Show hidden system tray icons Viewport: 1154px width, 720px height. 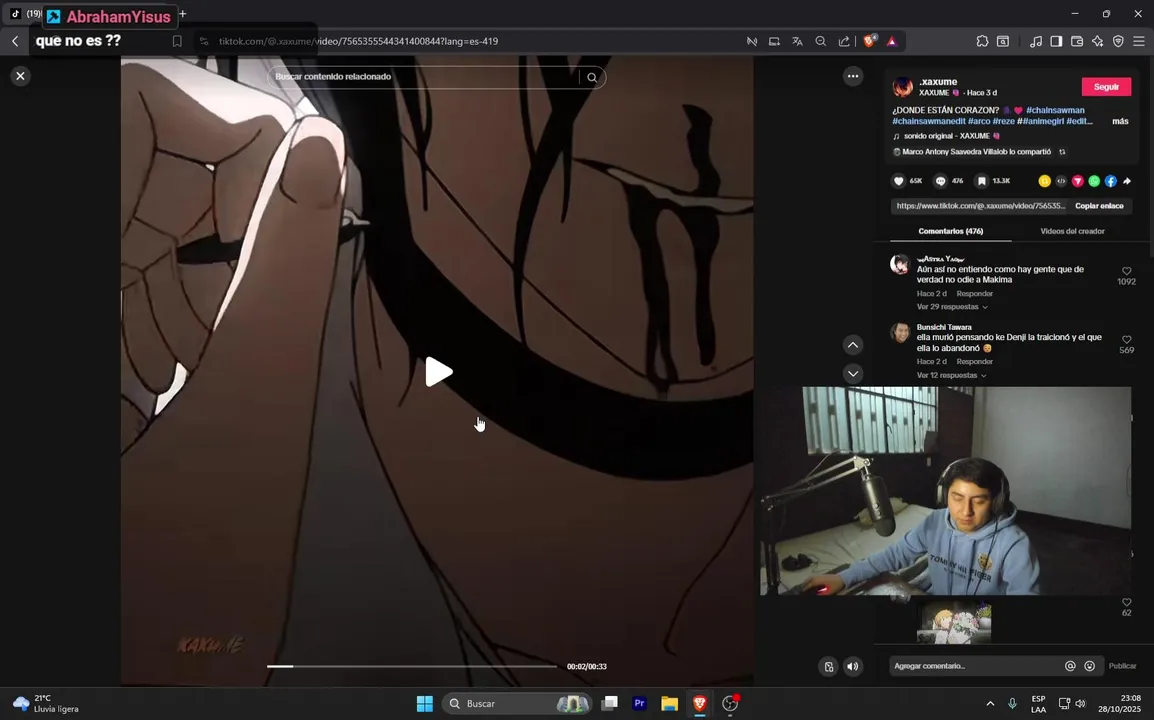coord(990,704)
